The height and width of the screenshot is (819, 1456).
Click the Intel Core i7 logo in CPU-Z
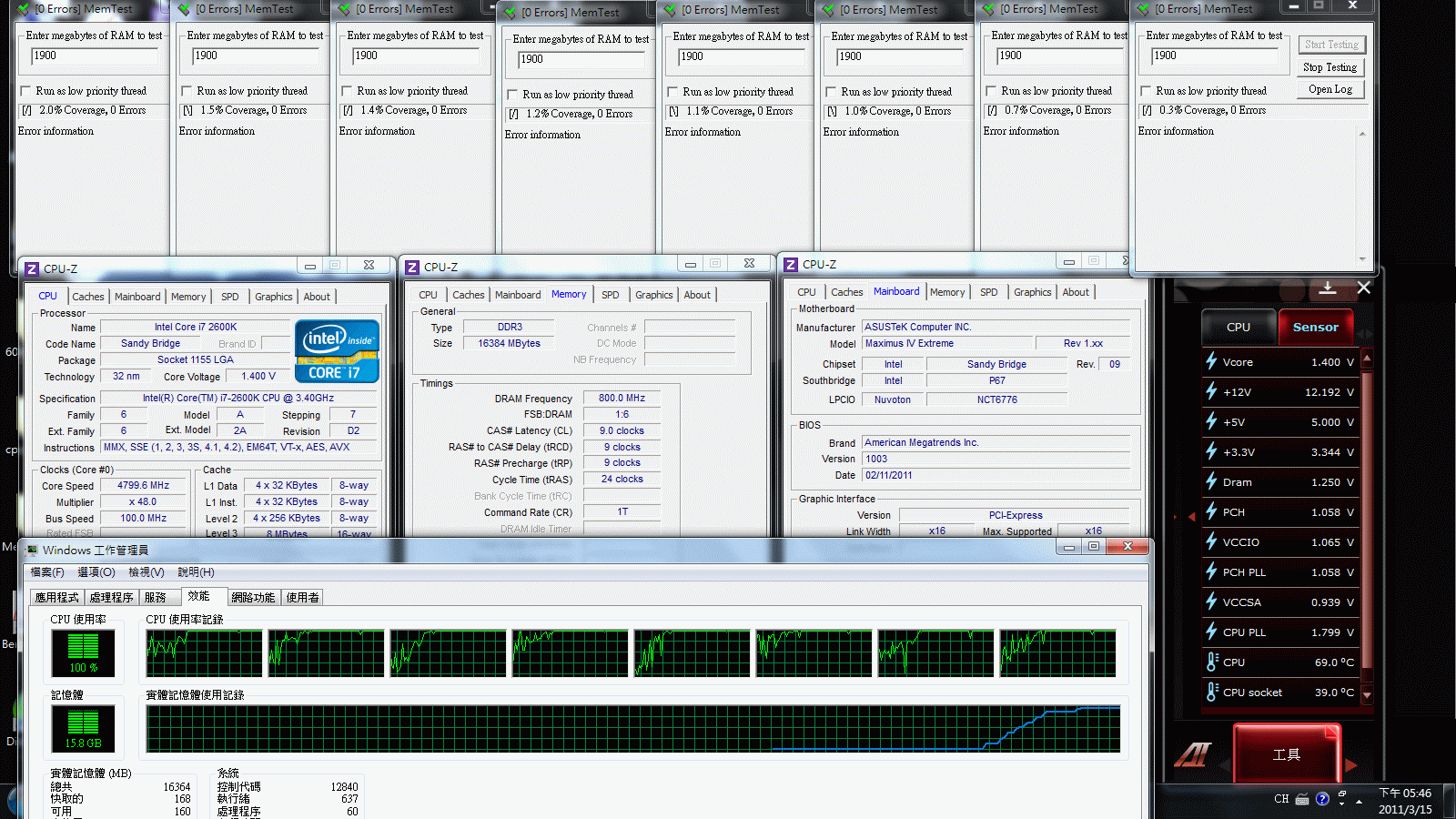pos(337,350)
